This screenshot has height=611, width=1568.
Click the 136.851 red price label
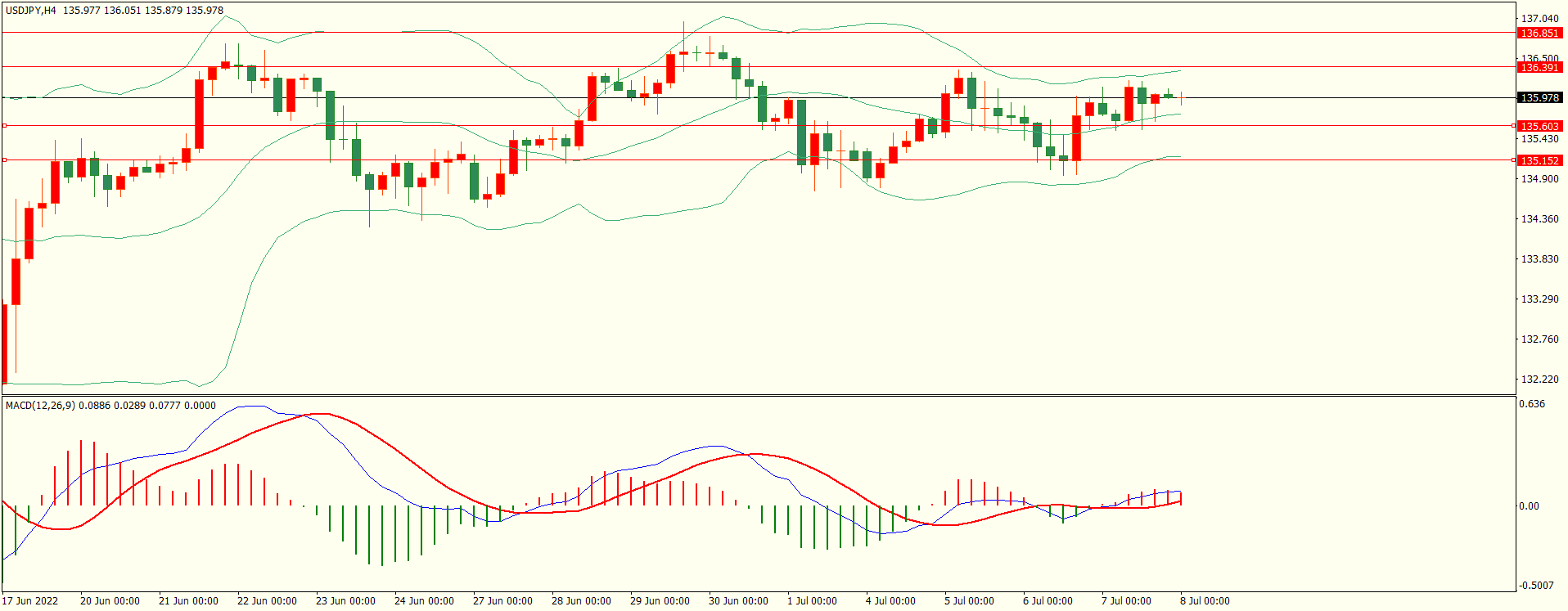coord(1539,34)
